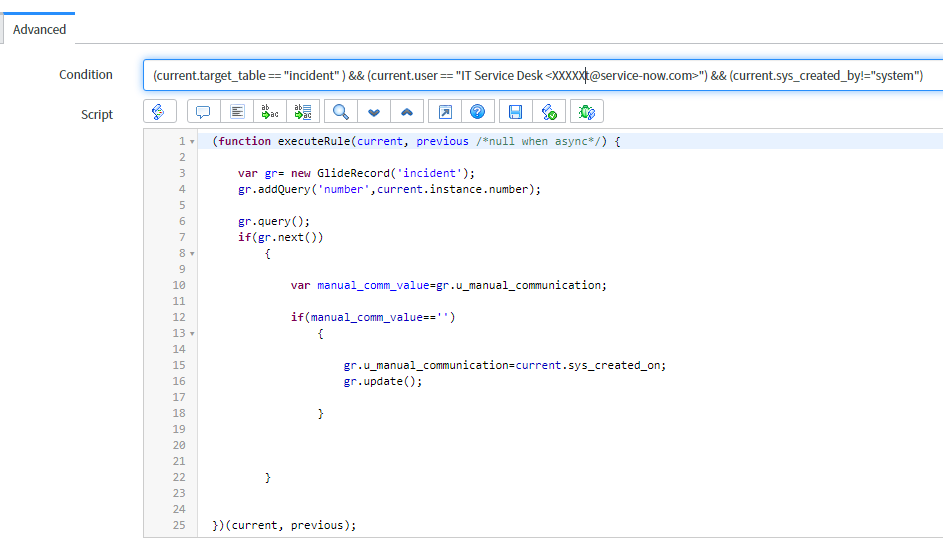
Task: Click line number 25 in gutter
Action: point(179,525)
